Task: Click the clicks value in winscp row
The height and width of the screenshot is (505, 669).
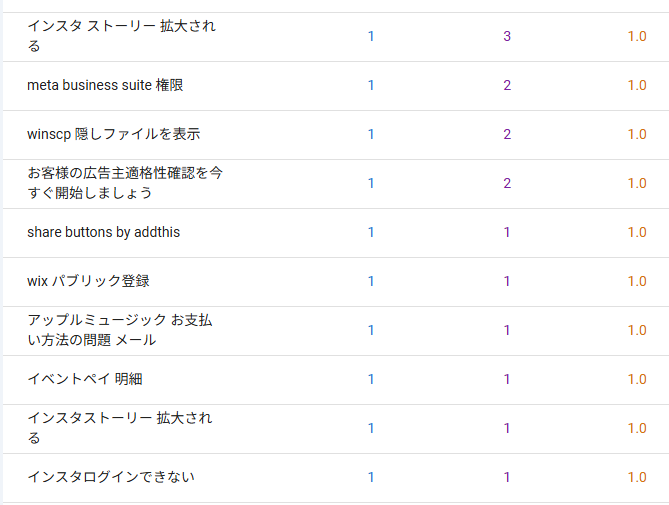Action: [x=371, y=135]
